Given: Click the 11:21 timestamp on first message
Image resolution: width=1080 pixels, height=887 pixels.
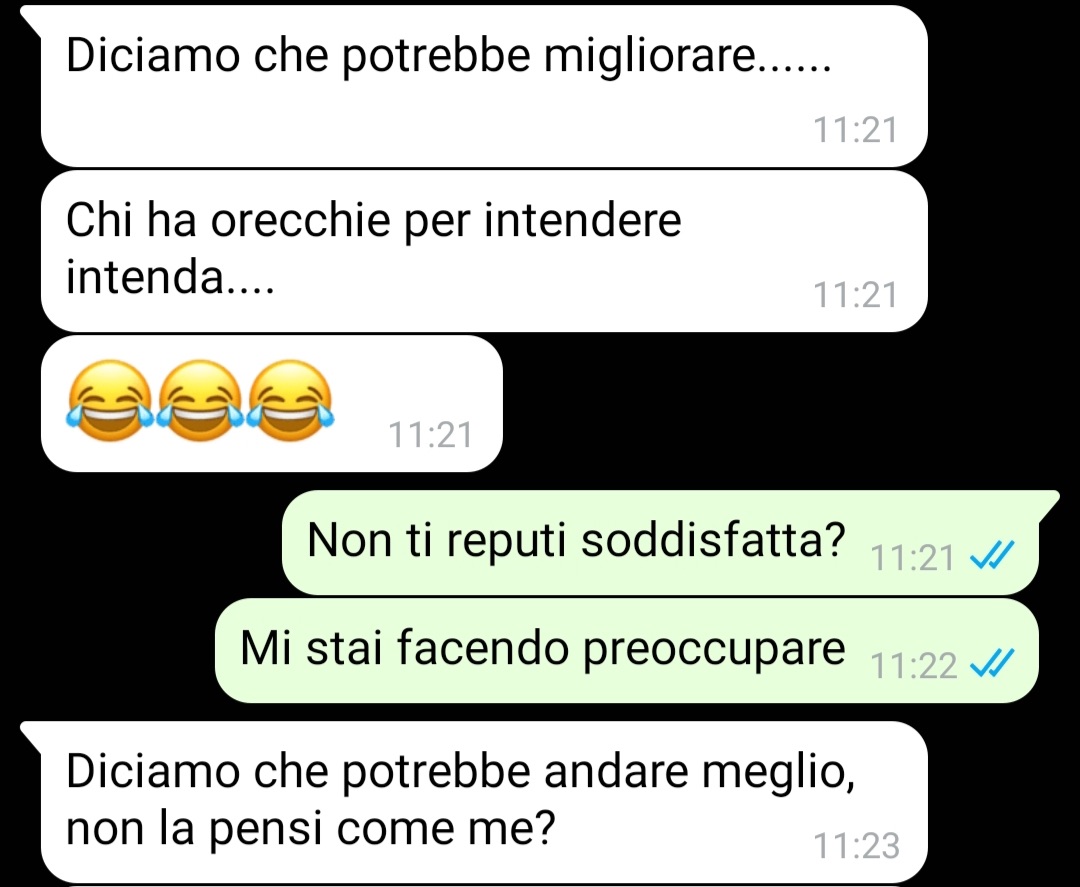Looking at the screenshot, I should [855, 130].
